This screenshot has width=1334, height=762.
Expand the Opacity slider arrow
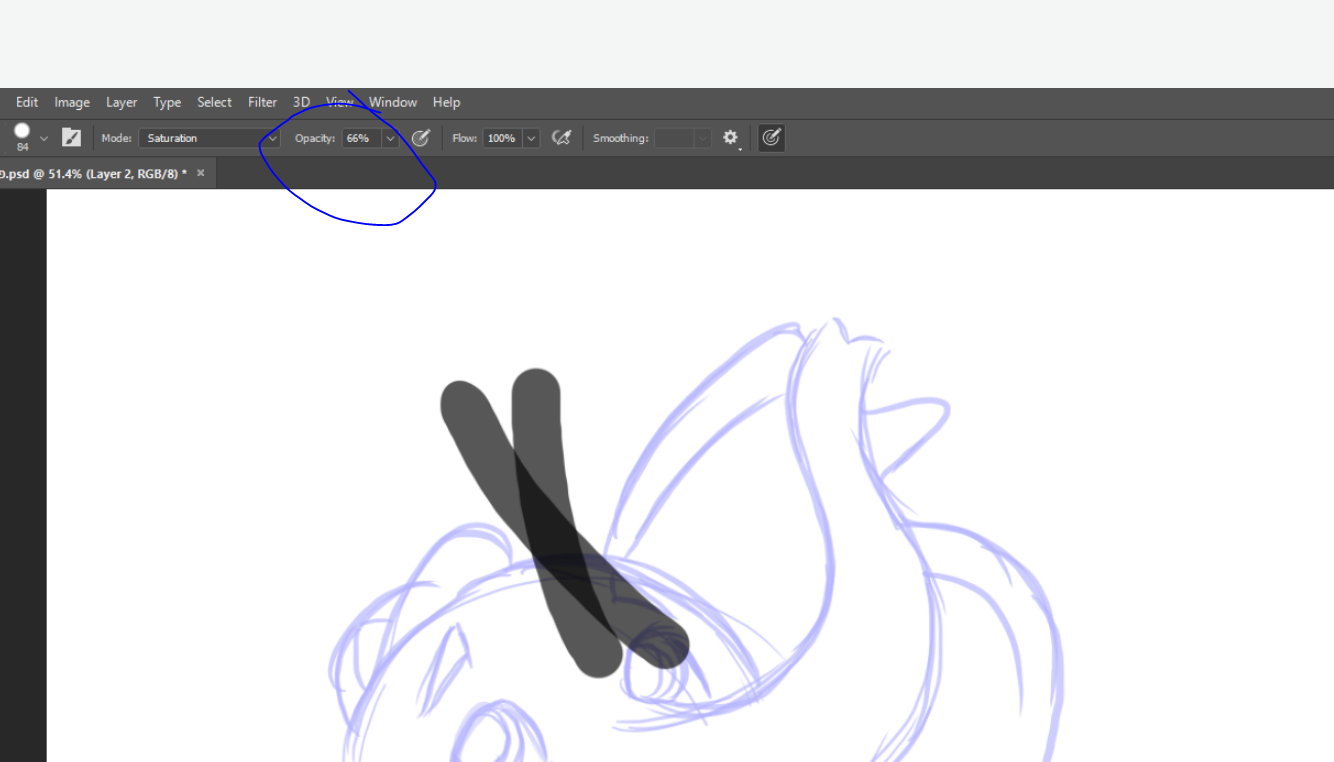(x=390, y=138)
